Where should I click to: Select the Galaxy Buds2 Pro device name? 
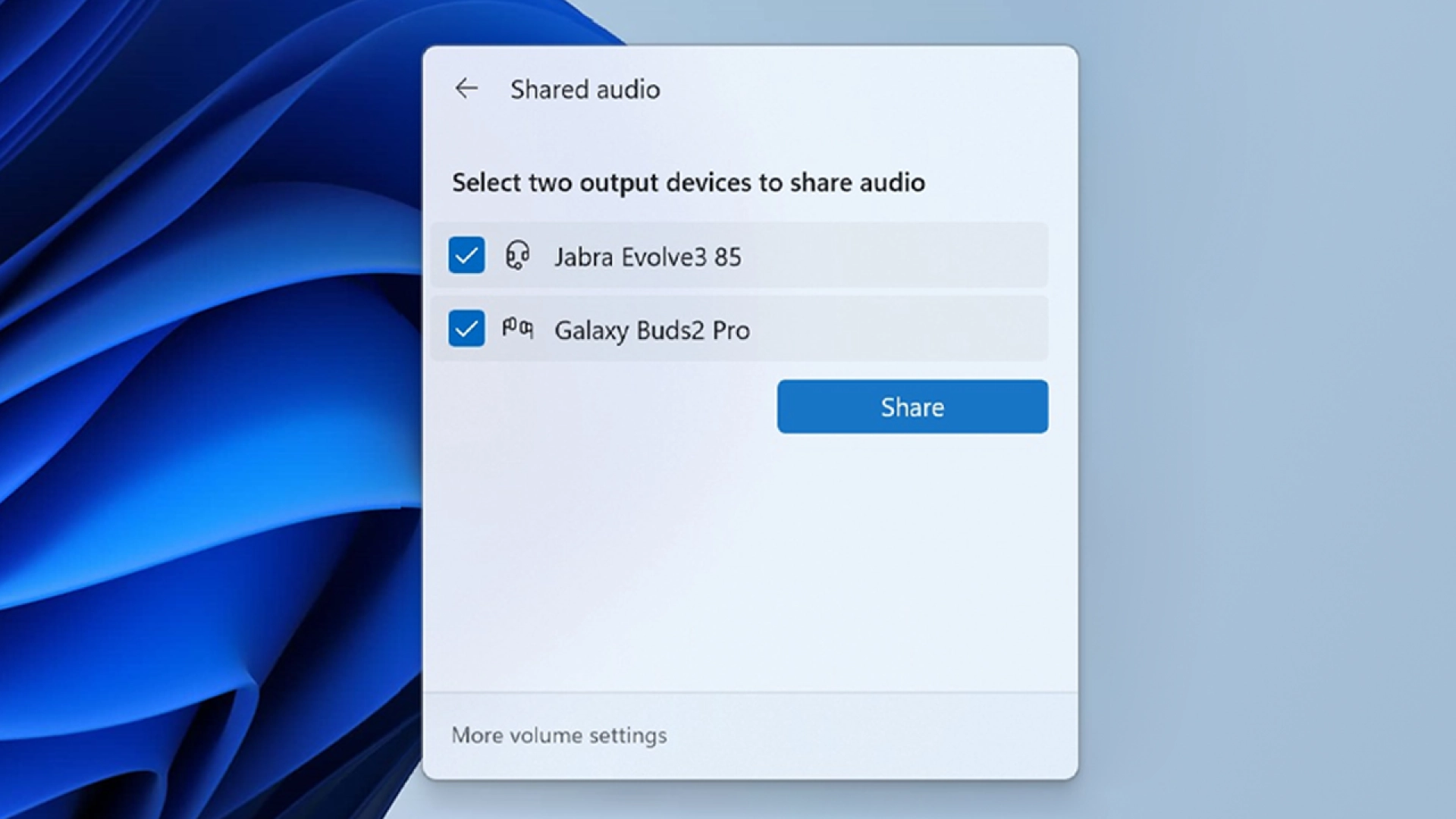(x=652, y=331)
